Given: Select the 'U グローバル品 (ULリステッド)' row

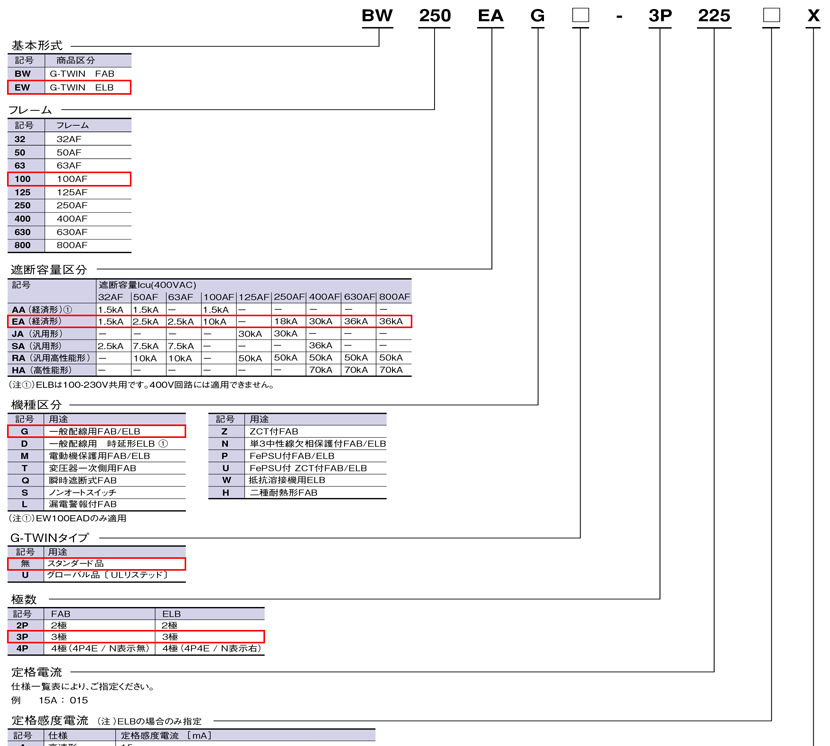Looking at the screenshot, I should (x=97, y=575).
